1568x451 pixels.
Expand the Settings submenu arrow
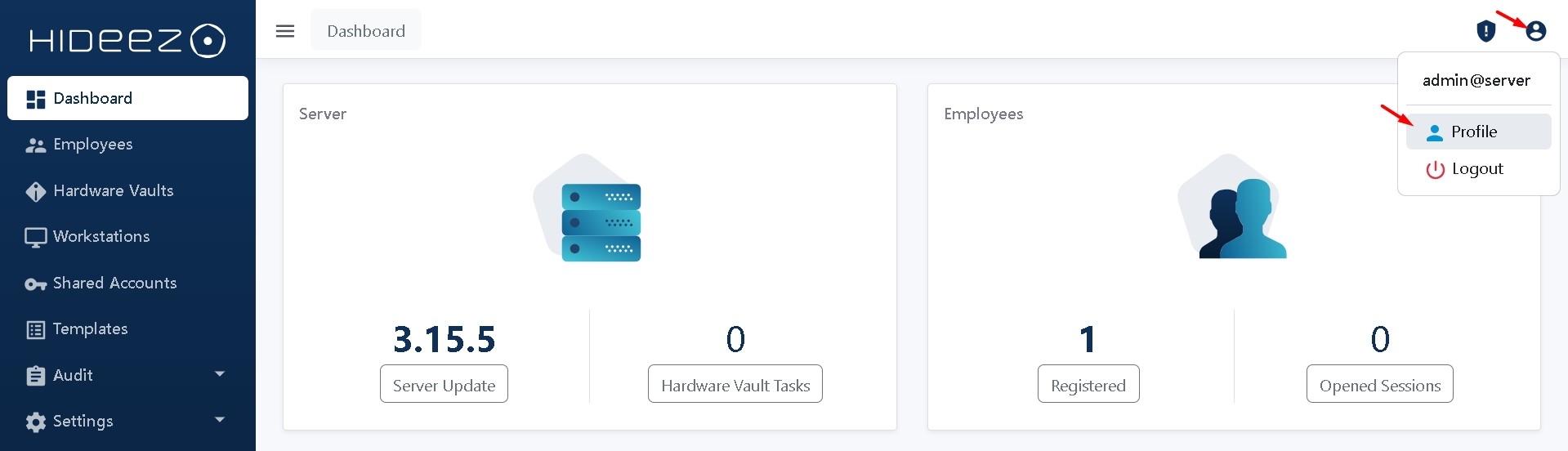(x=219, y=420)
